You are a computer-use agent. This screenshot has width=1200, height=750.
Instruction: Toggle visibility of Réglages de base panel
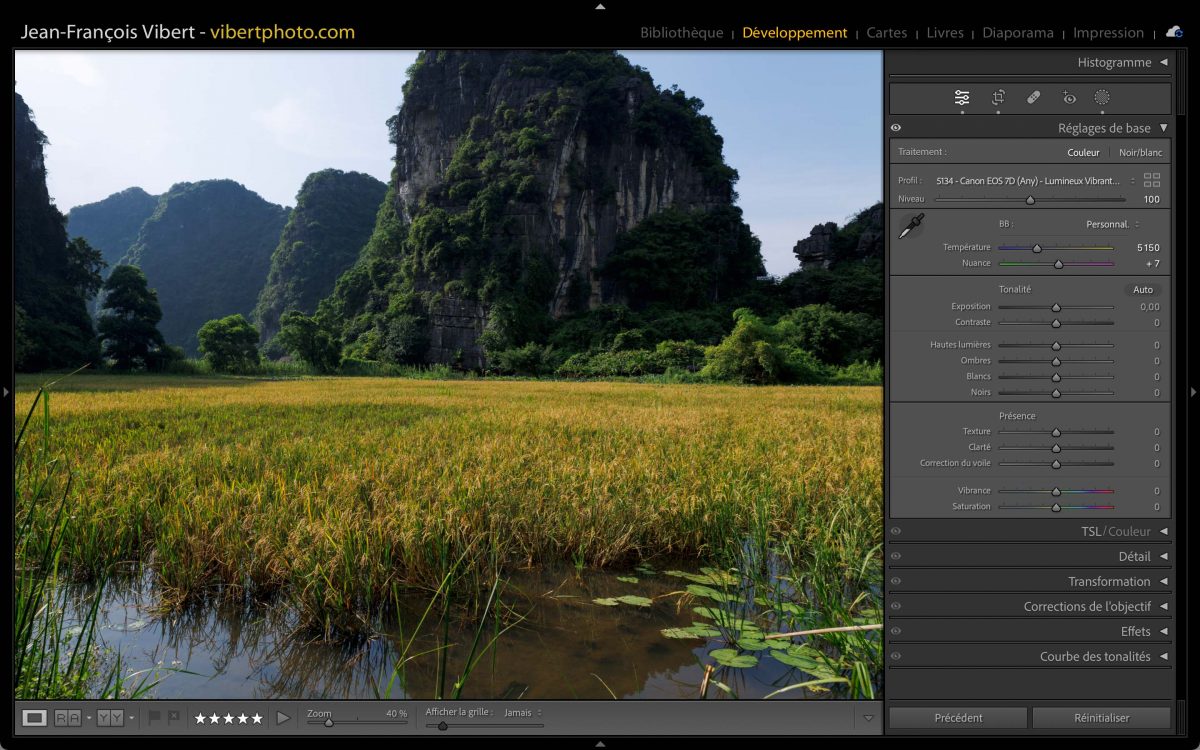click(x=896, y=128)
